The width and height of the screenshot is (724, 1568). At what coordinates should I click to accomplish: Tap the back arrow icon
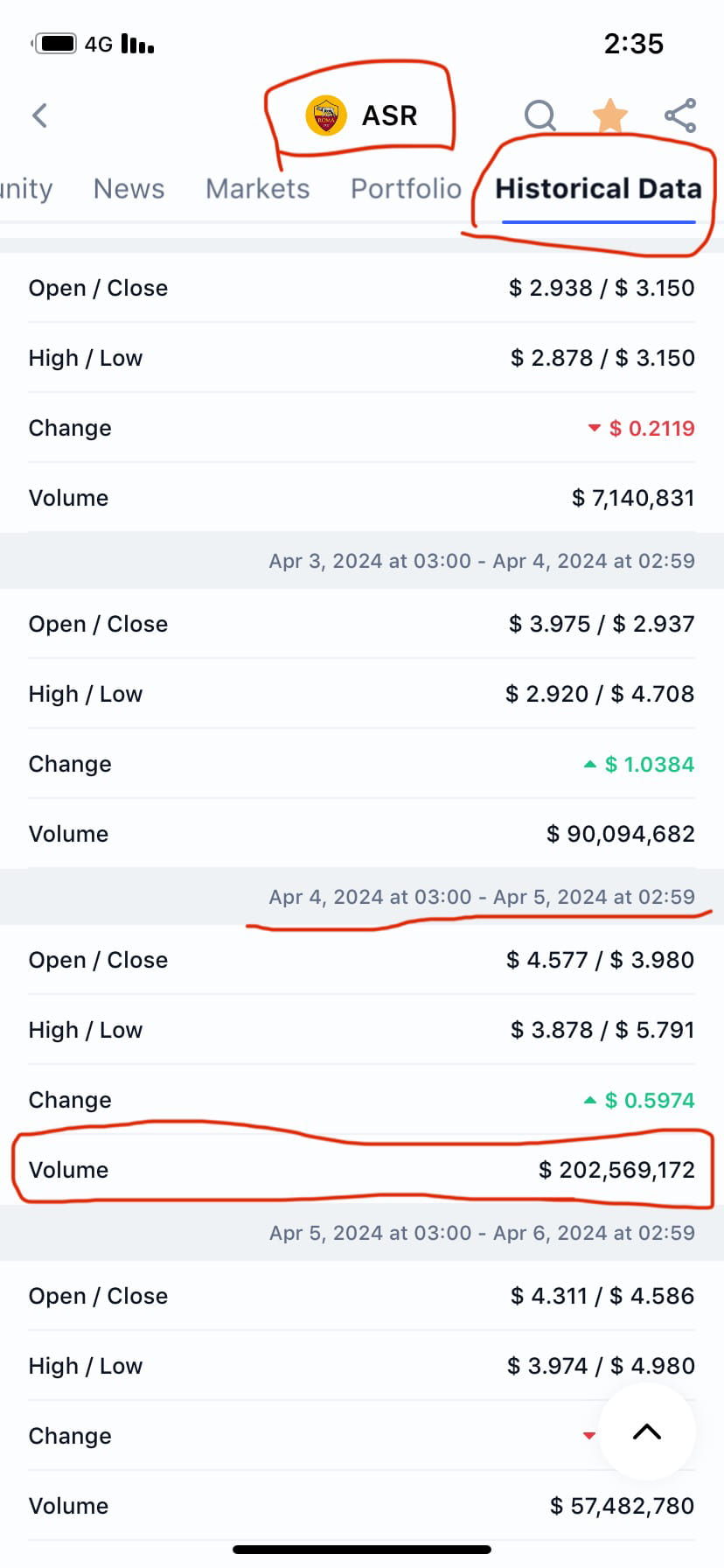[39, 115]
